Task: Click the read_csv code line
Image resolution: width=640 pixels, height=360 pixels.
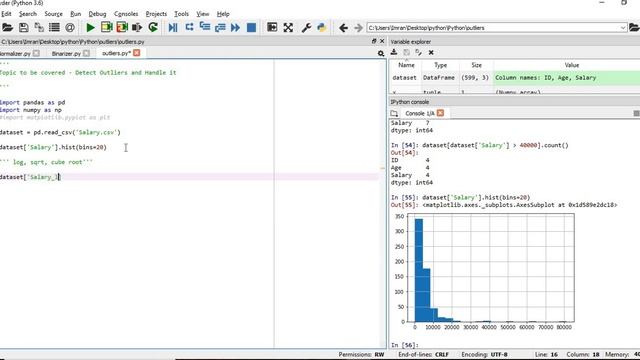Action: (60, 132)
